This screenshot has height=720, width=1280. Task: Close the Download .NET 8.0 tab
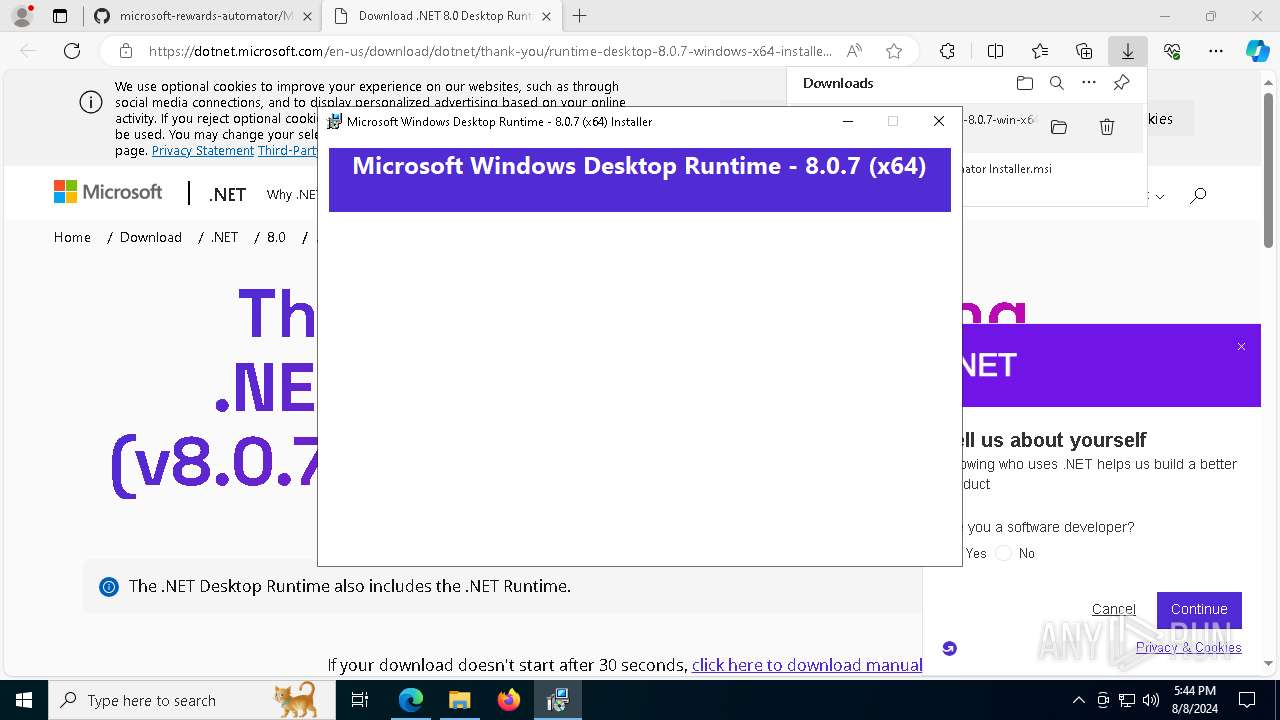tap(546, 16)
